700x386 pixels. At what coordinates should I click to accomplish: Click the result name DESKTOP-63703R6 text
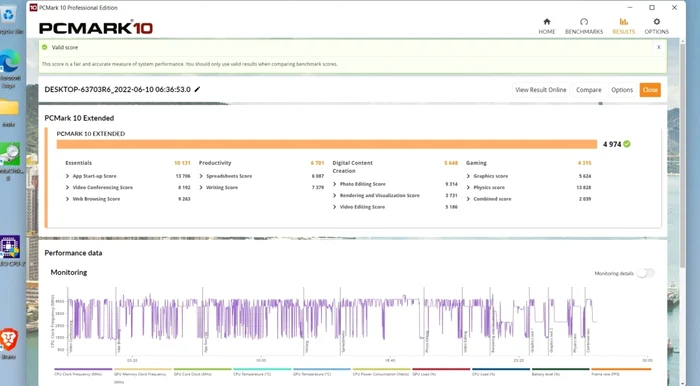[117, 89]
